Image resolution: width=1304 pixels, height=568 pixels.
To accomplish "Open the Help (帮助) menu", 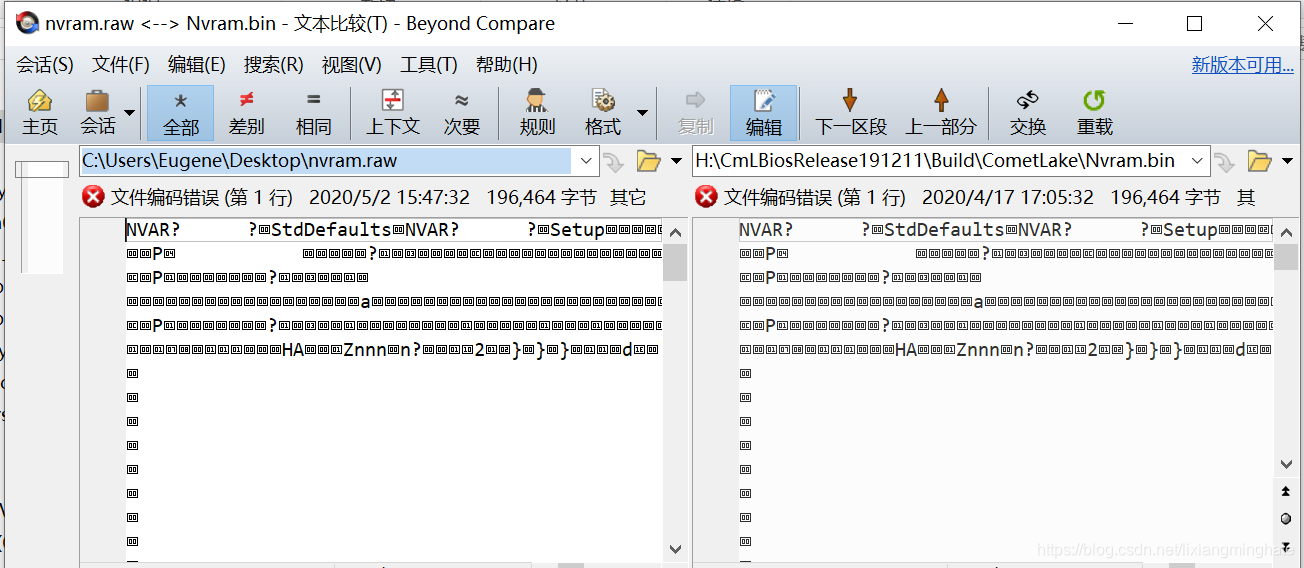I will pos(507,65).
